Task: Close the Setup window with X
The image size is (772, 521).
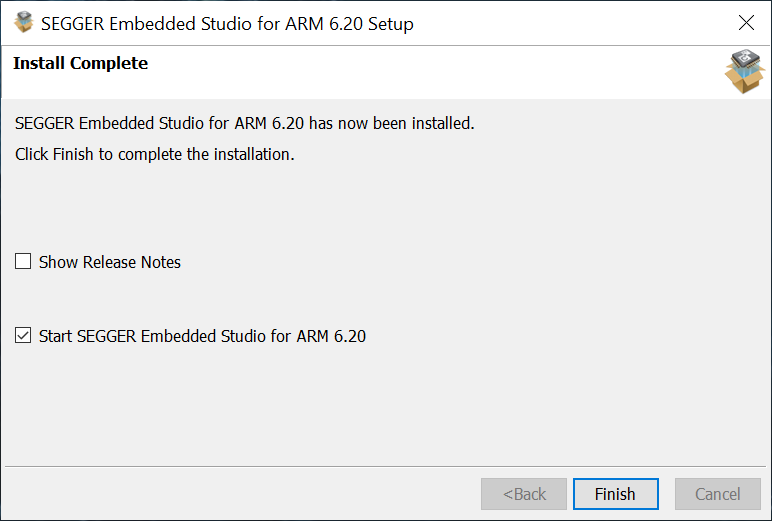Action: (746, 22)
